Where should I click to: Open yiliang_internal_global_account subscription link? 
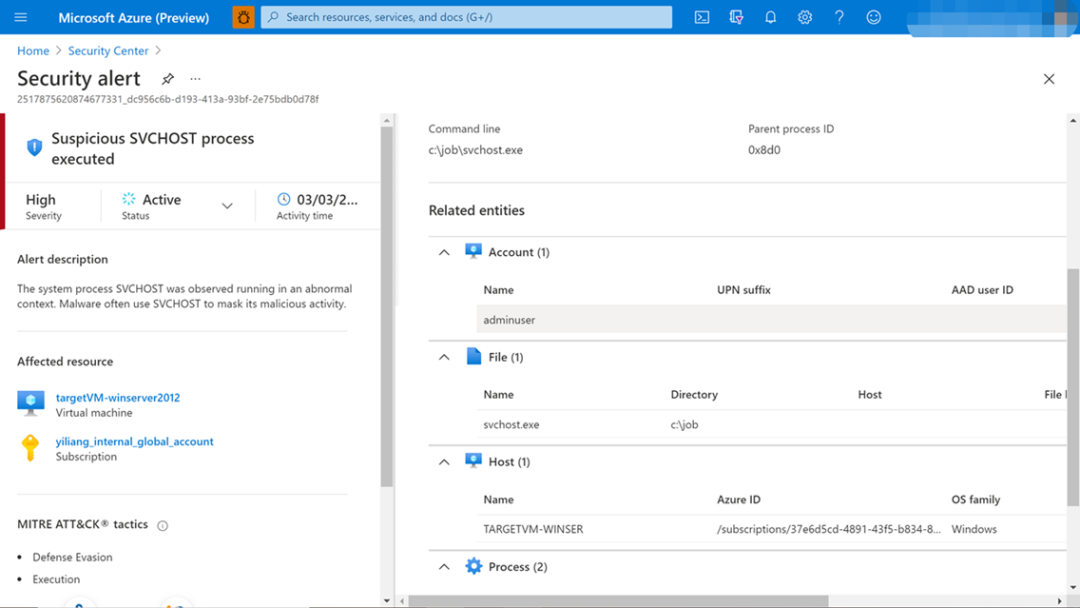tap(134, 441)
